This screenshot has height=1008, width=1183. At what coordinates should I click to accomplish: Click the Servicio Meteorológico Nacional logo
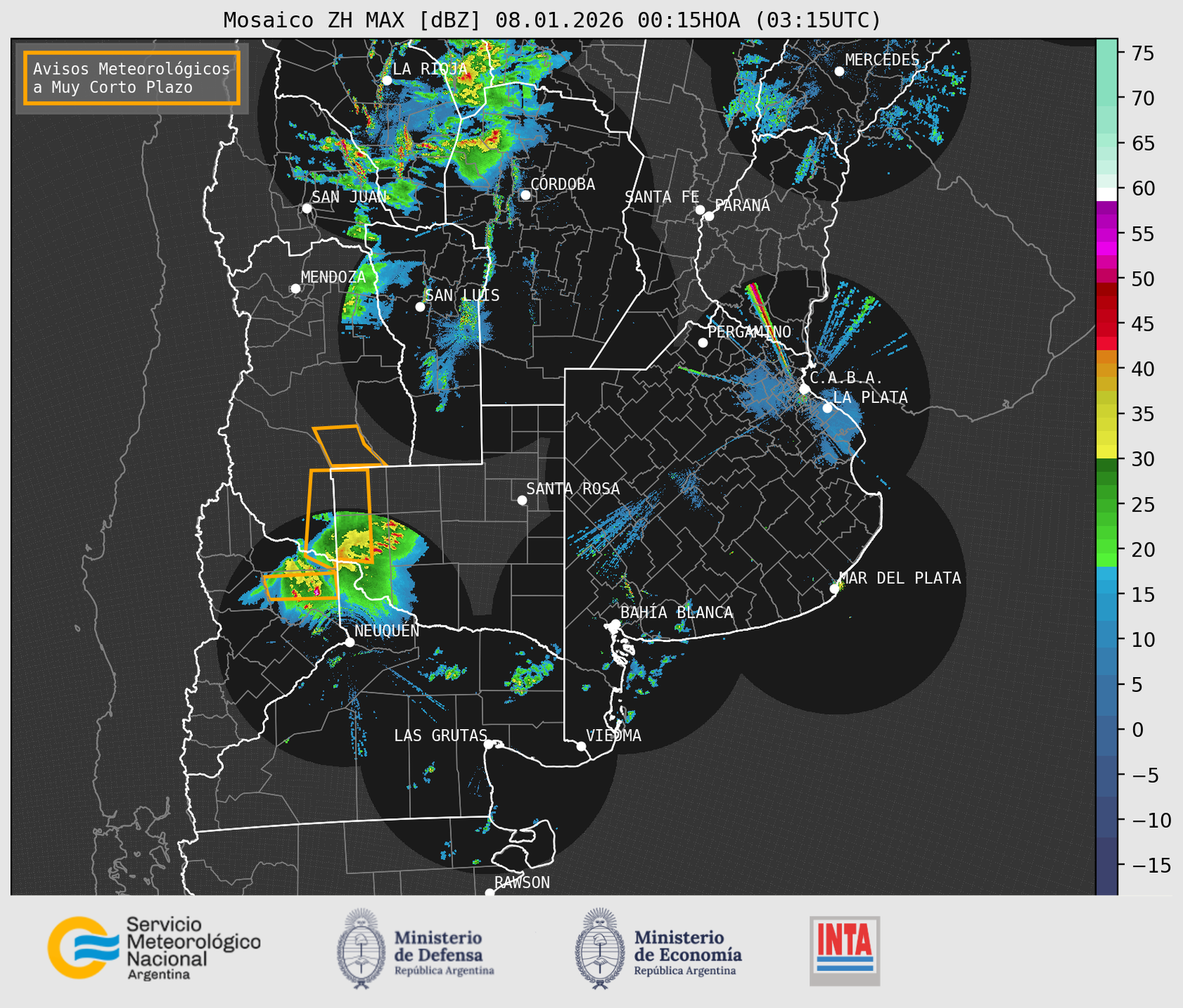154,948
